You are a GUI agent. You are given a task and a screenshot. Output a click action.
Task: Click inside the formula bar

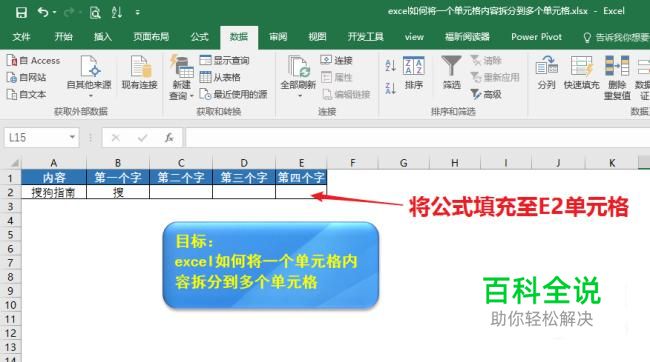(x=418, y=138)
